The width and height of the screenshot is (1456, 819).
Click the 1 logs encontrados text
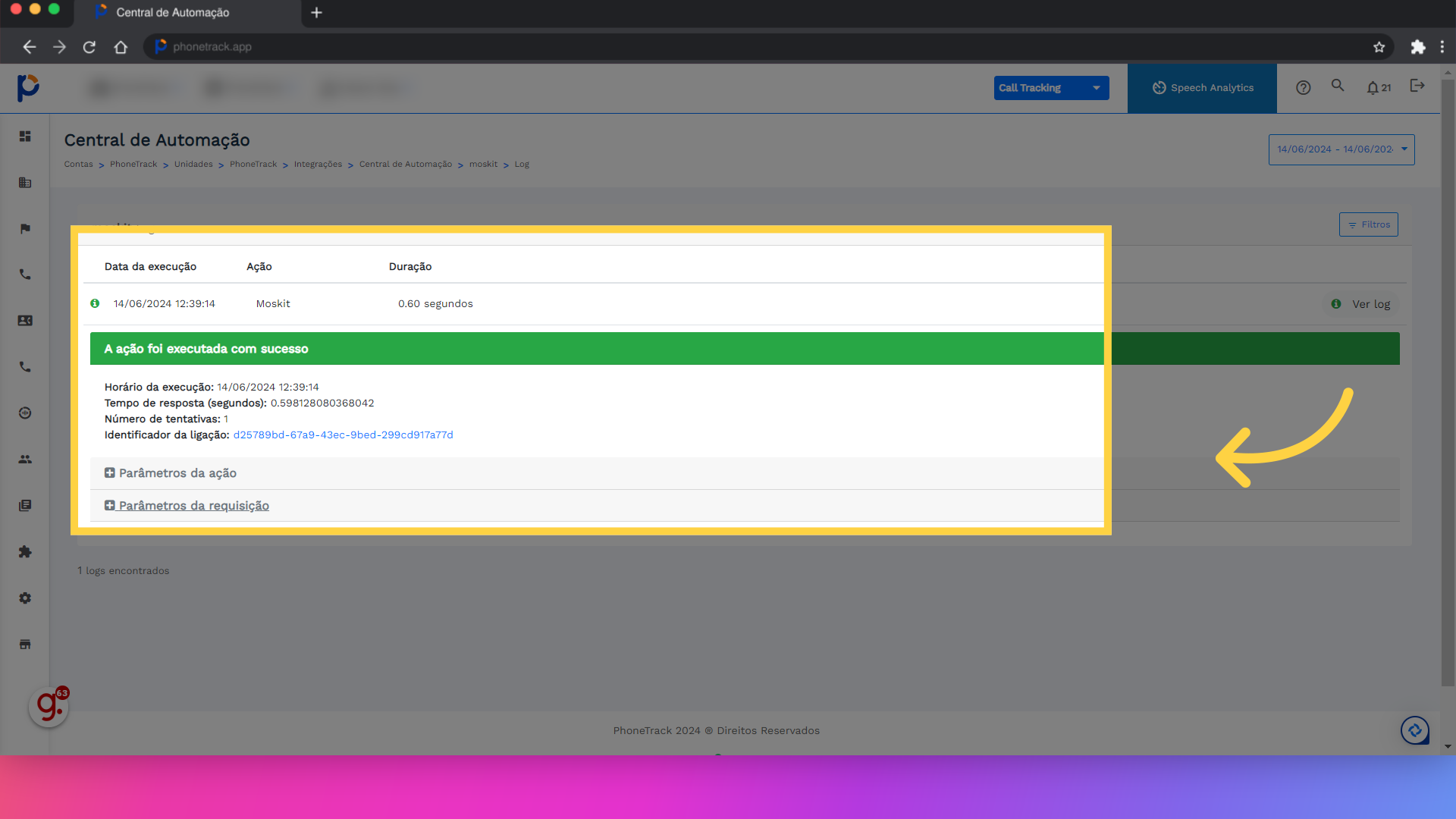tap(124, 571)
